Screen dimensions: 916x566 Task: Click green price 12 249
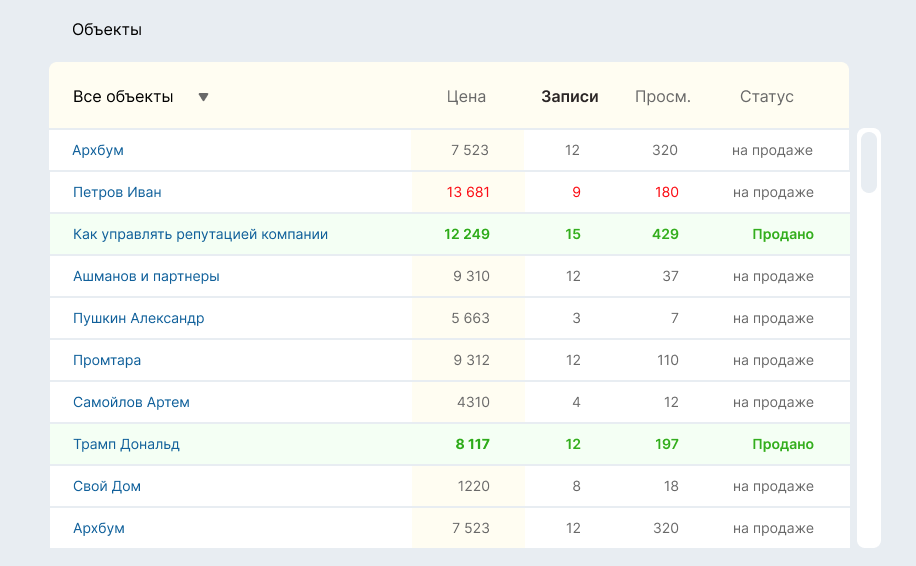pyautogui.click(x=467, y=234)
